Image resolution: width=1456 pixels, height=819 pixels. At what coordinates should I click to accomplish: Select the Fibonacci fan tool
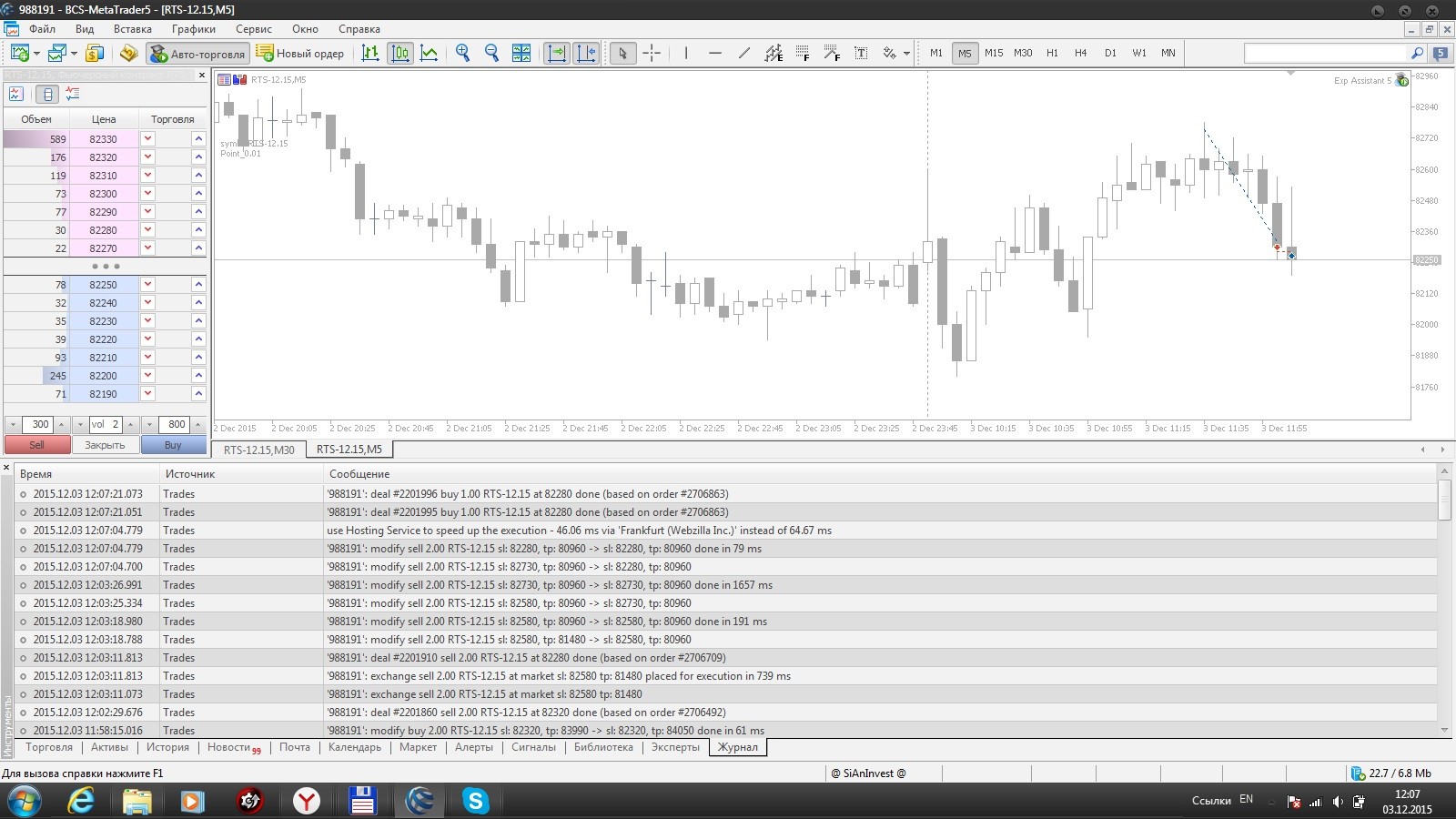point(832,53)
